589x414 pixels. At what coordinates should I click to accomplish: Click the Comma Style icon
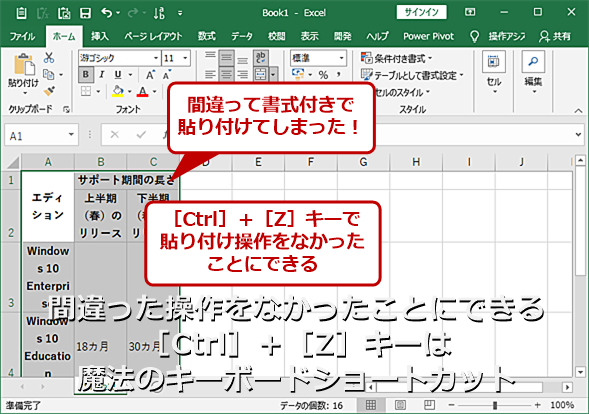(339, 75)
